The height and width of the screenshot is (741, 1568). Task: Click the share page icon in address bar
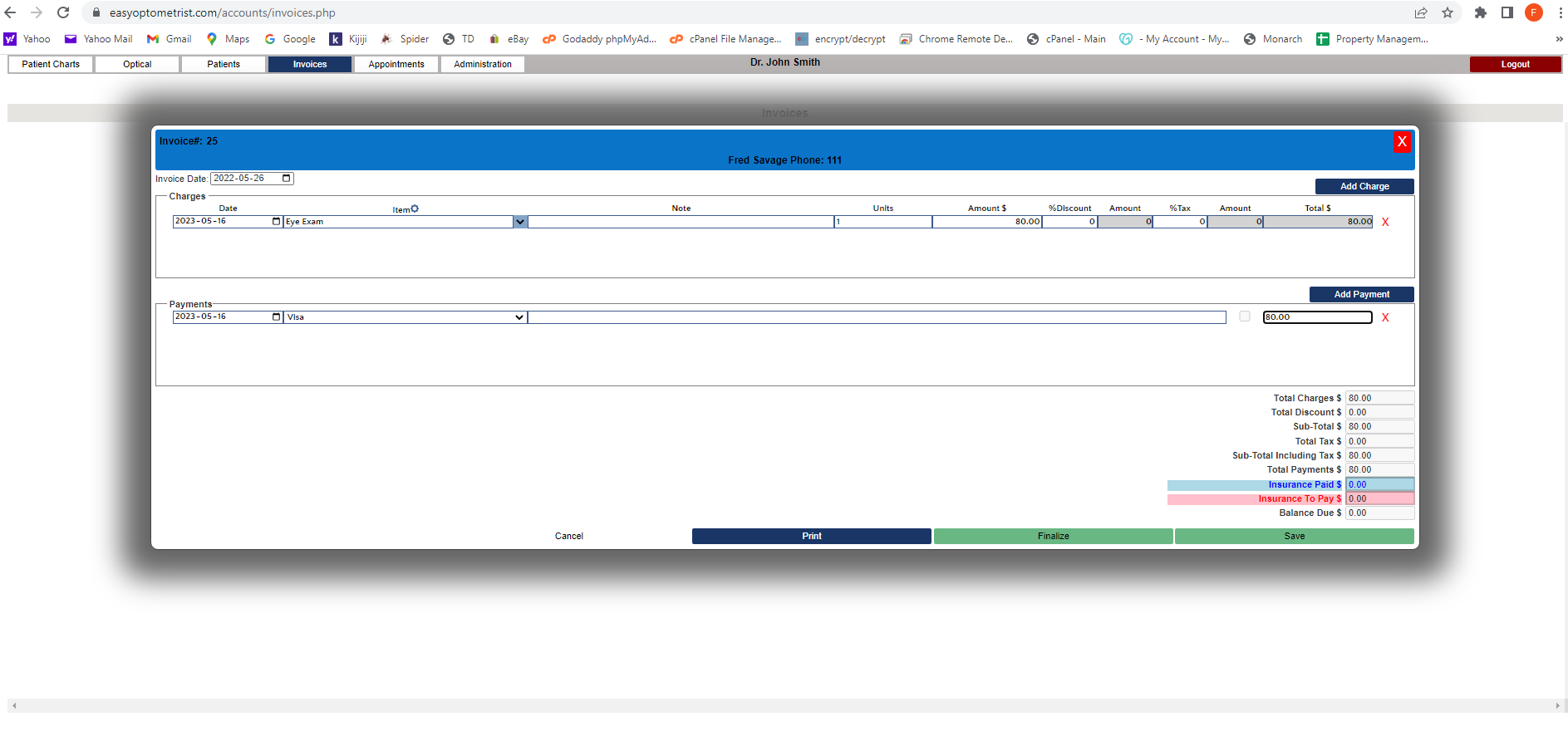coord(1421,12)
